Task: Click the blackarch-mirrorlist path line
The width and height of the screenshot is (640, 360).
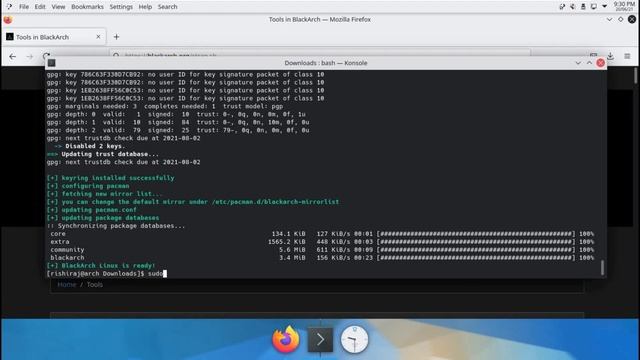Action: point(193,202)
